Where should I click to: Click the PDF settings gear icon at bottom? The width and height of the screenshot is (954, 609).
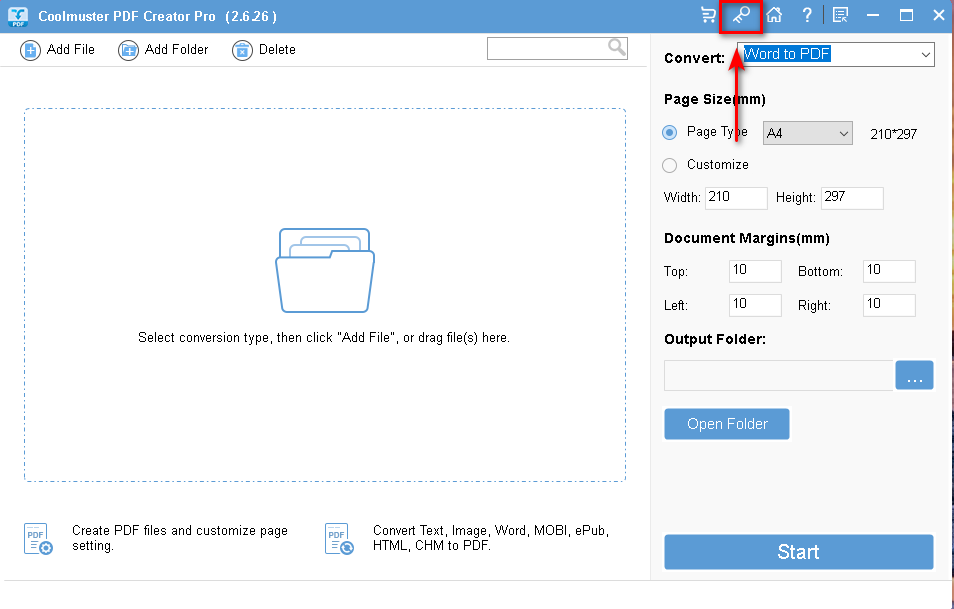click(38, 539)
